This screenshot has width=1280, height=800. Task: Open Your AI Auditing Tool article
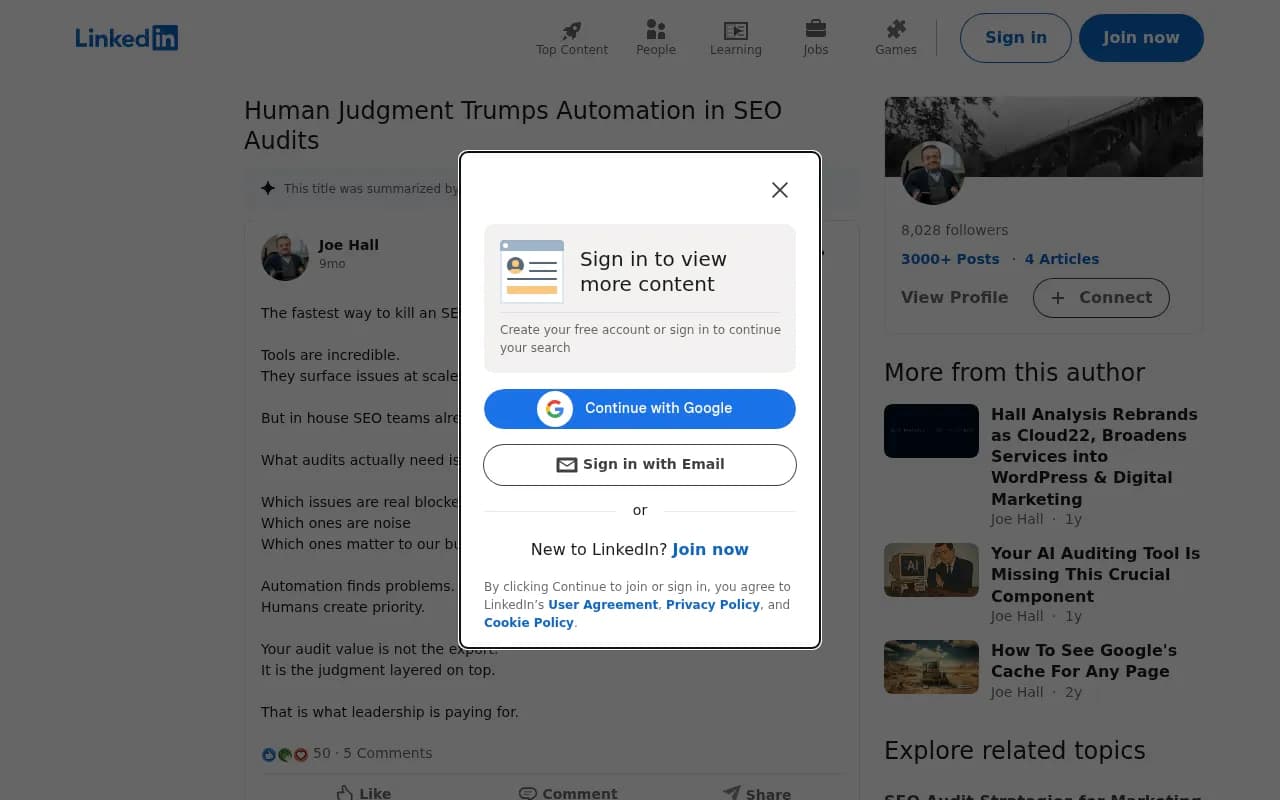(x=1095, y=574)
